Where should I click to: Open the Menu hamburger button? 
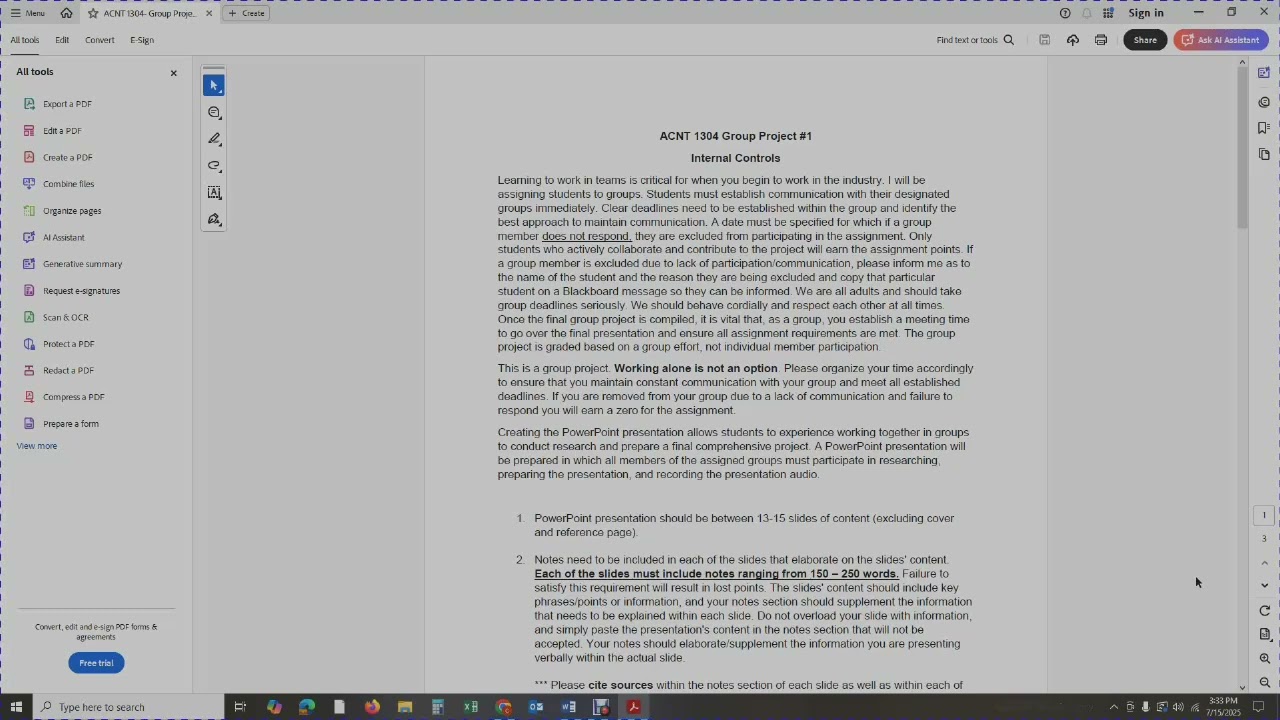(x=28, y=13)
